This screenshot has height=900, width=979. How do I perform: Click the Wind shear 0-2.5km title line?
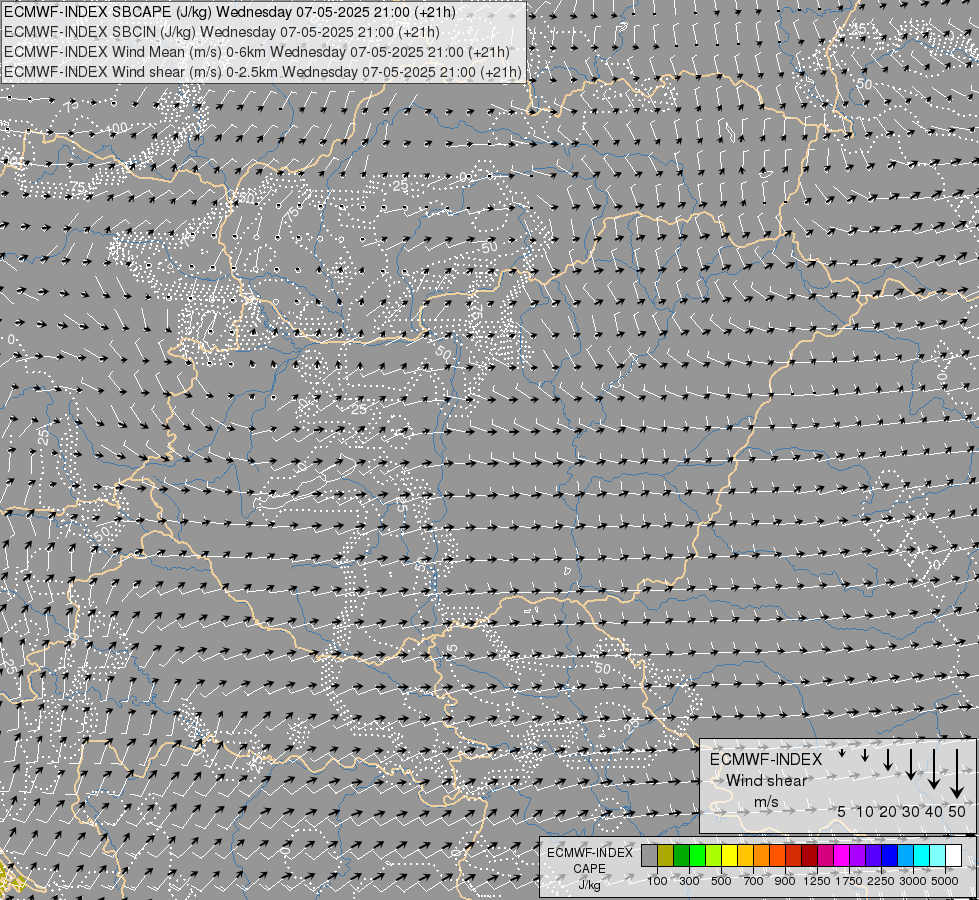click(263, 72)
